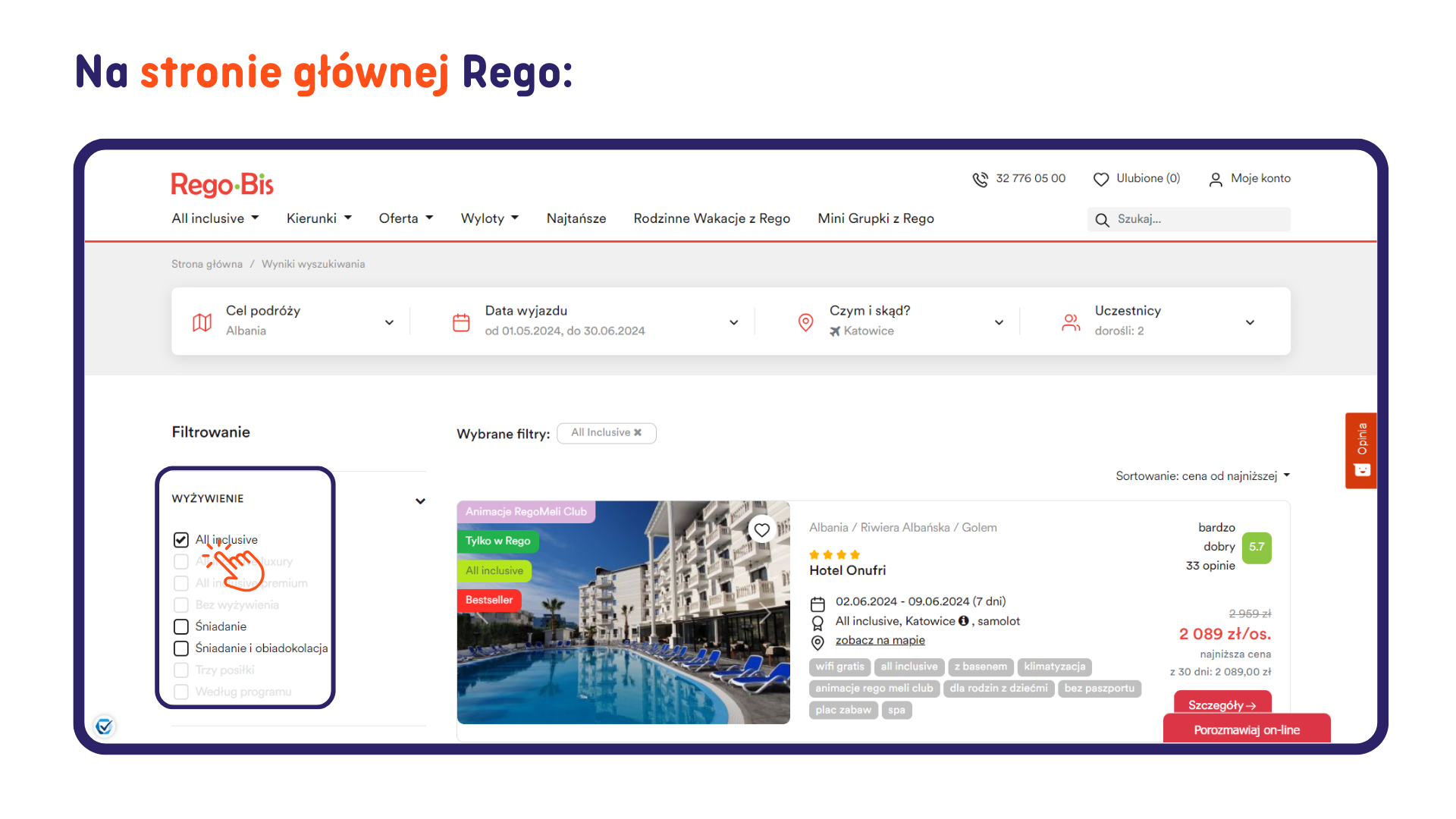The width and height of the screenshot is (1456, 819).
Task: Click inside the Szukaj... search field
Action: (x=1189, y=219)
